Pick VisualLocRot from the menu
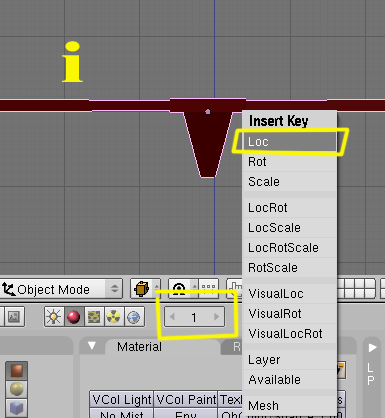Image resolution: width=385 pixels, height=418 pixels. coord(290,334)
